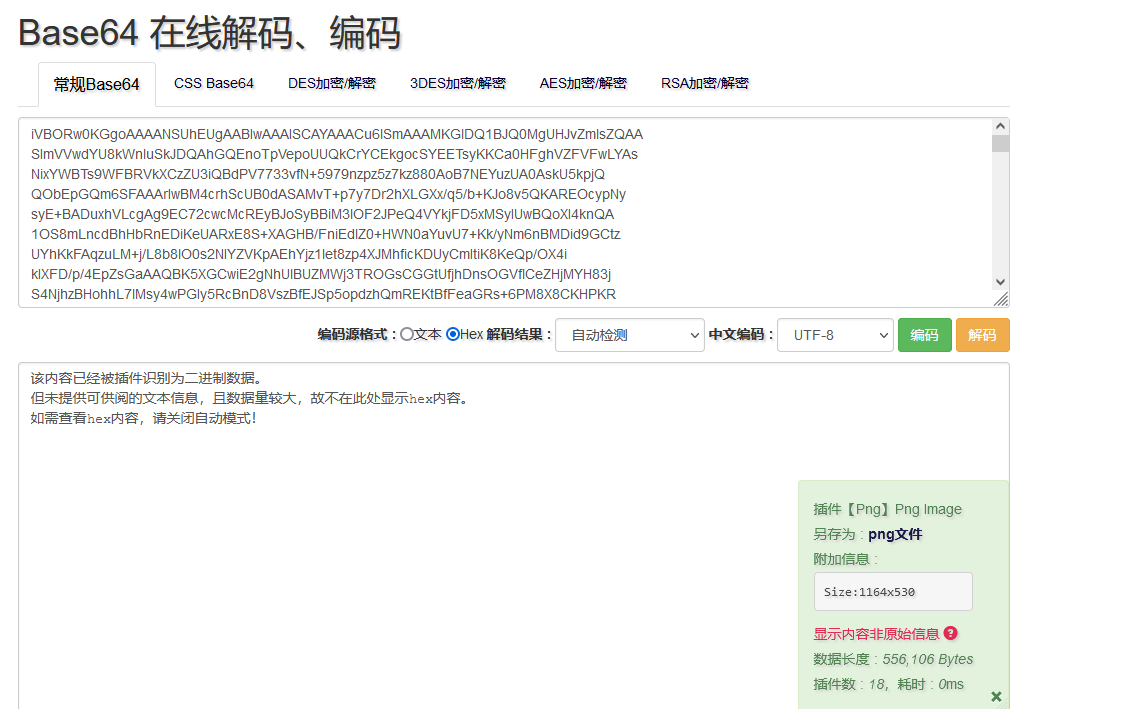Screen dimensions: 1145x709
Task: Close the Png plugin info panel
Action: pyautogui.click(x=996, y=696)
